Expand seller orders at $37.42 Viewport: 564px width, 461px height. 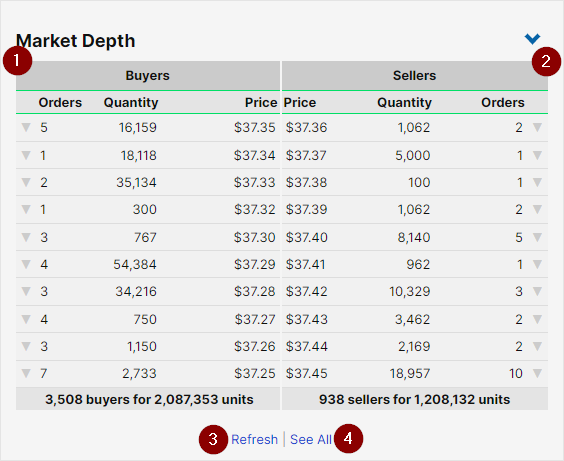coord(537,291)
